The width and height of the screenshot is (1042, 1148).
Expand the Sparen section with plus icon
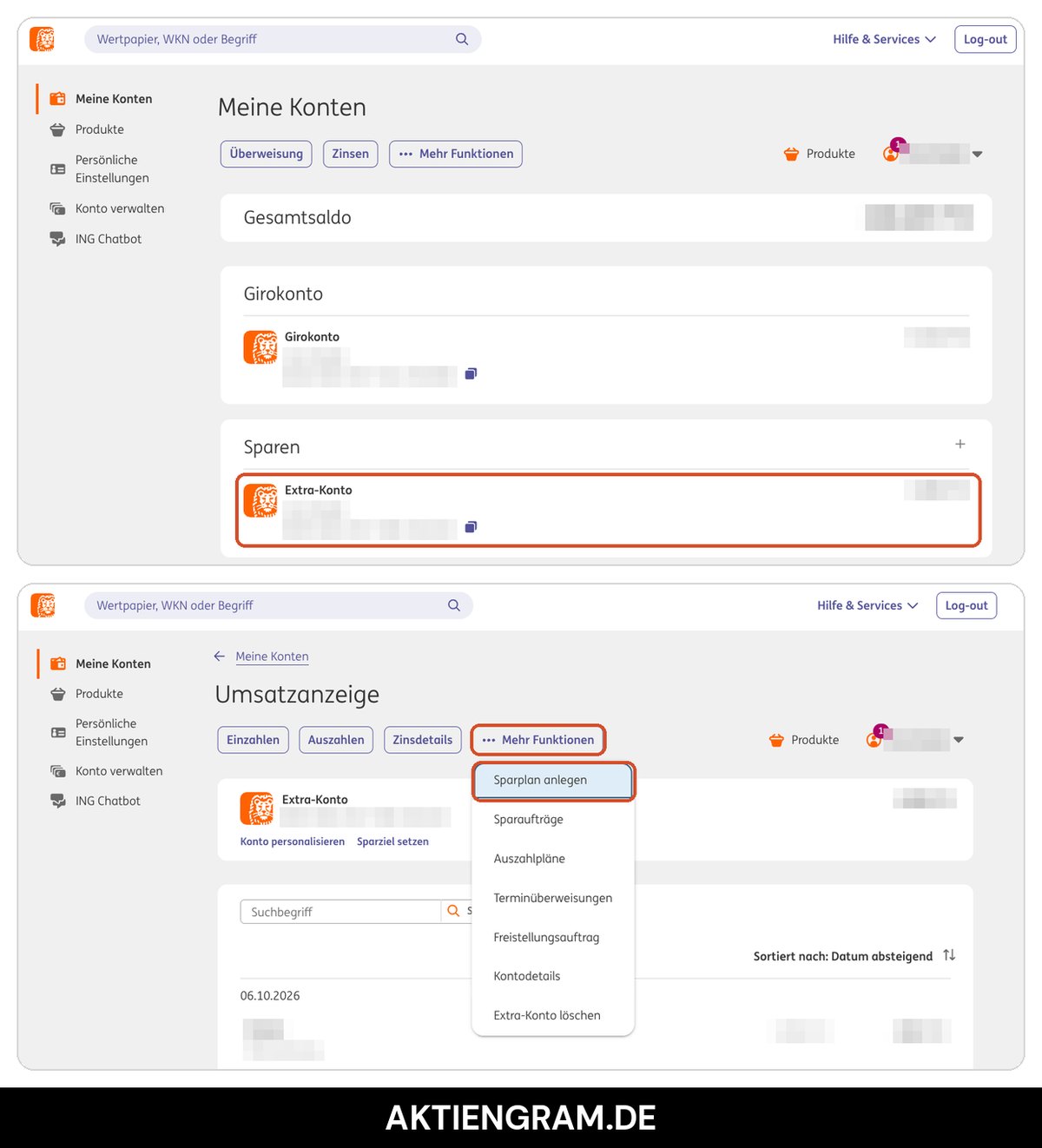[x=960, y=444]
